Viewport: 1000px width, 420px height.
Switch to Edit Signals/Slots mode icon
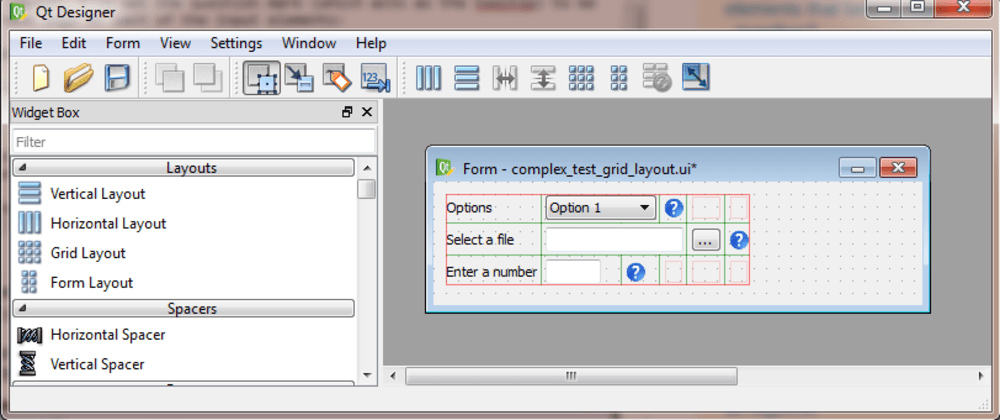pyautogui.click(x=299, y=78)
